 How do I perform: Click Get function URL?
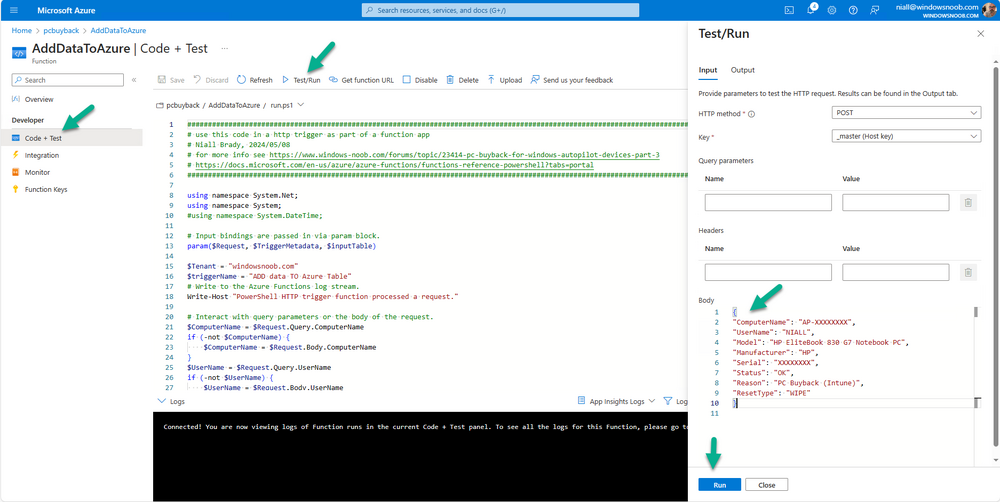point(362,80)
